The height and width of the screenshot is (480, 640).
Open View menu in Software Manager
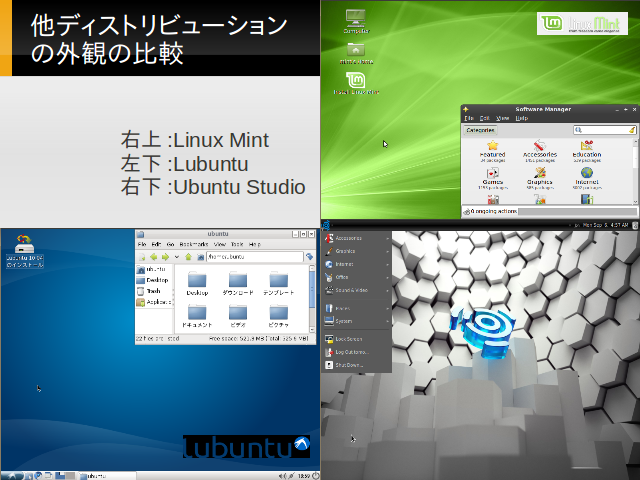pos(502,118)
